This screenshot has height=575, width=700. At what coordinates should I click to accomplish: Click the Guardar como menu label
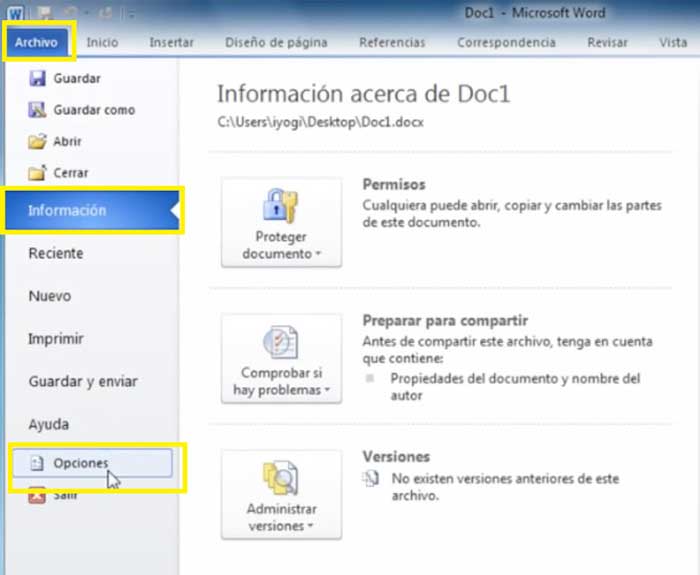click(x=94, y=110)
